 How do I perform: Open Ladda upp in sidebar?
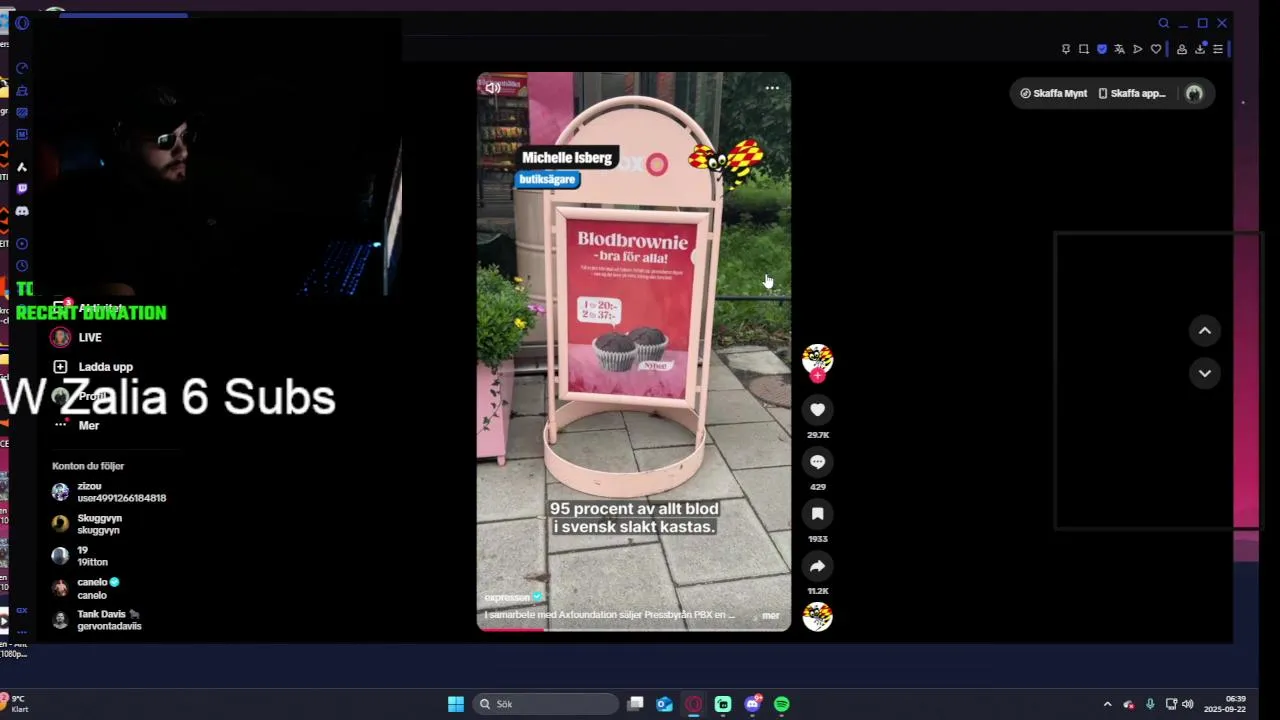(x=105, y=367)
